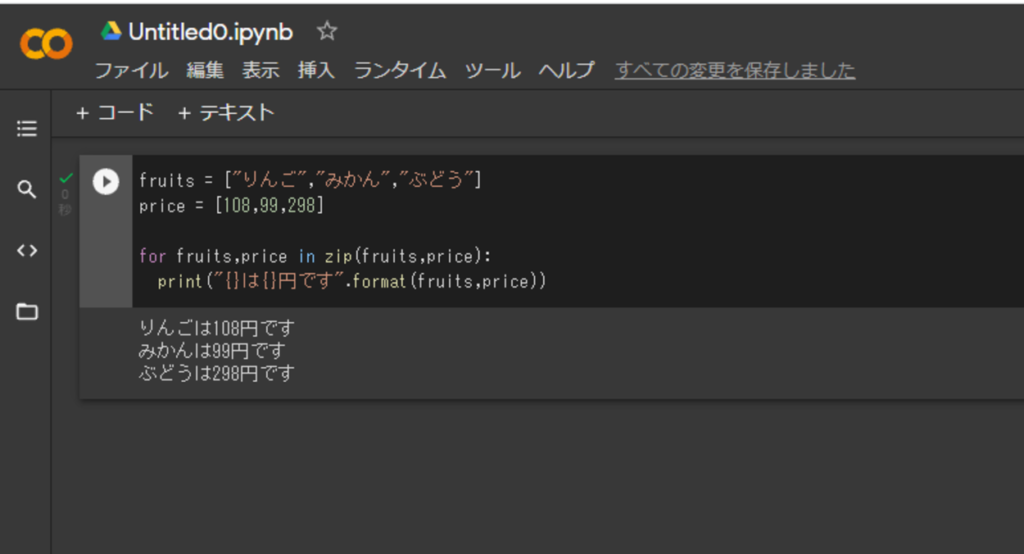
Task: Click the Colab logo icon
Action: click(46, 44)
